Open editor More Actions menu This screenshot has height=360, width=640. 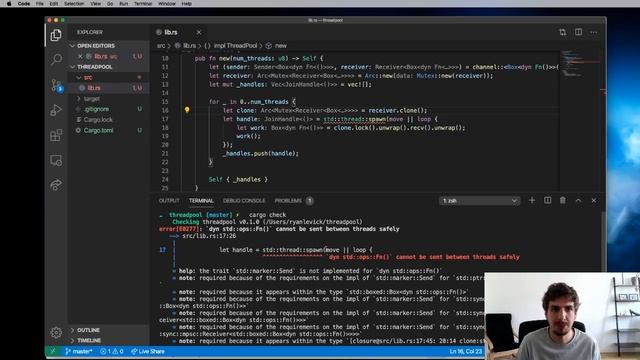[593, 32]
